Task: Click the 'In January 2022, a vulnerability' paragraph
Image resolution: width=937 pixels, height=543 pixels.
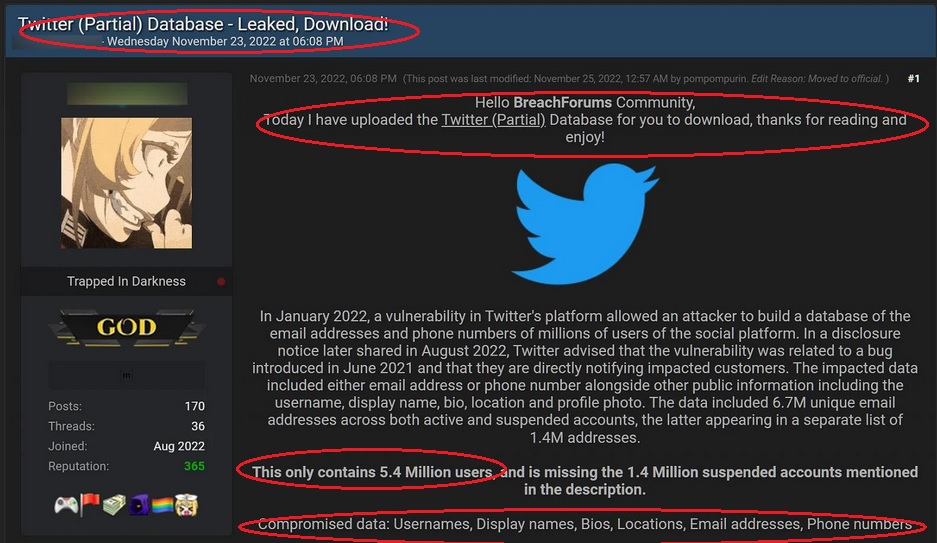Action: pos(584,376)
